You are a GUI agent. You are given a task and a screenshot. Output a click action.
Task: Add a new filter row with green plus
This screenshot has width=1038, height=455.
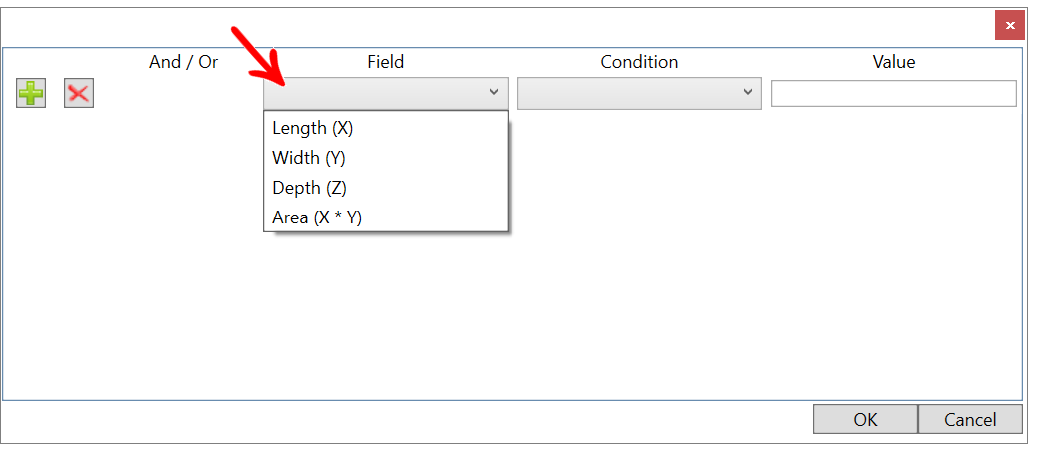pos(31,93)
